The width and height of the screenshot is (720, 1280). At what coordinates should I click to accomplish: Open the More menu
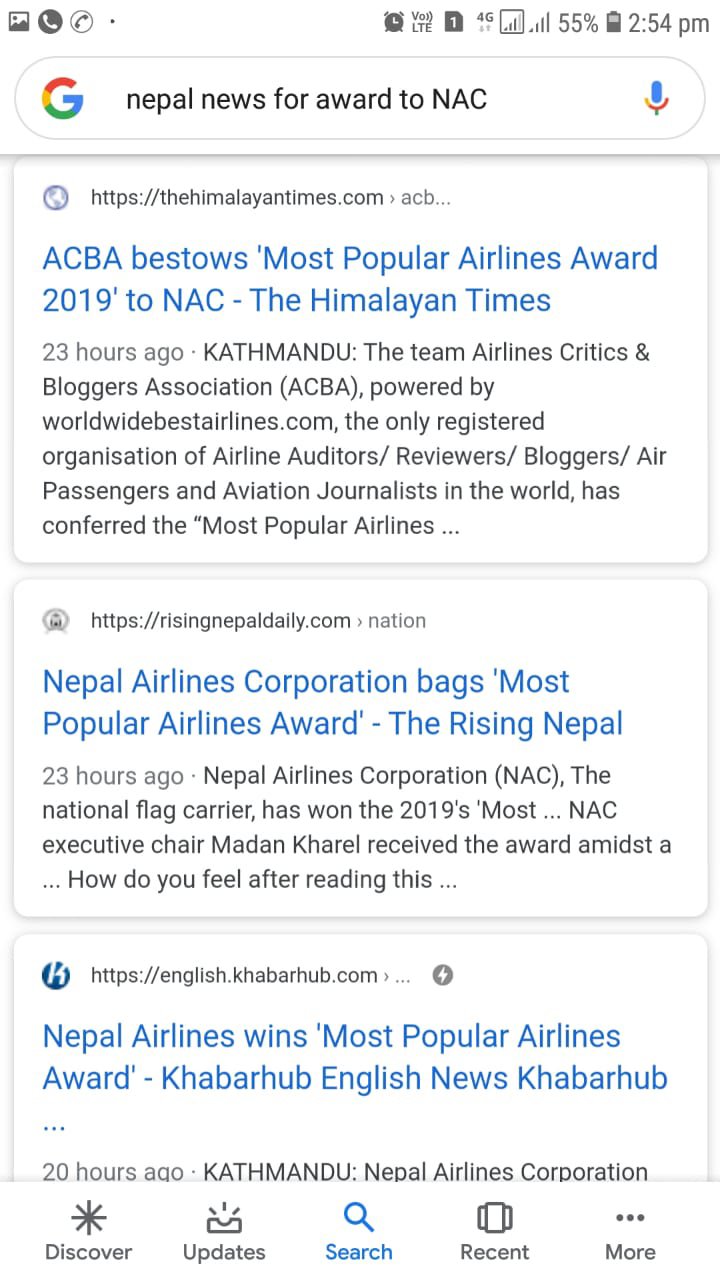pos(630,1232)
